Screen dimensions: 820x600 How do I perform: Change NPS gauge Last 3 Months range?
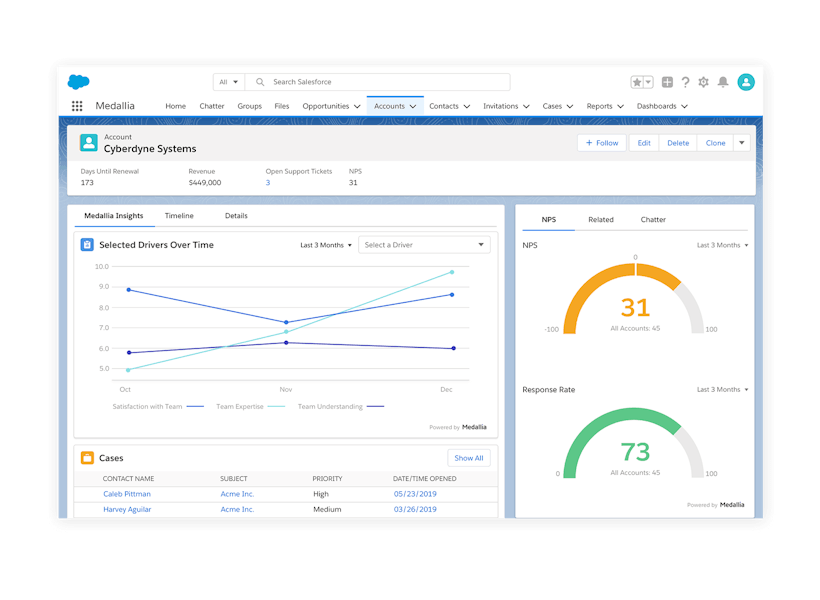click(722, 245)
